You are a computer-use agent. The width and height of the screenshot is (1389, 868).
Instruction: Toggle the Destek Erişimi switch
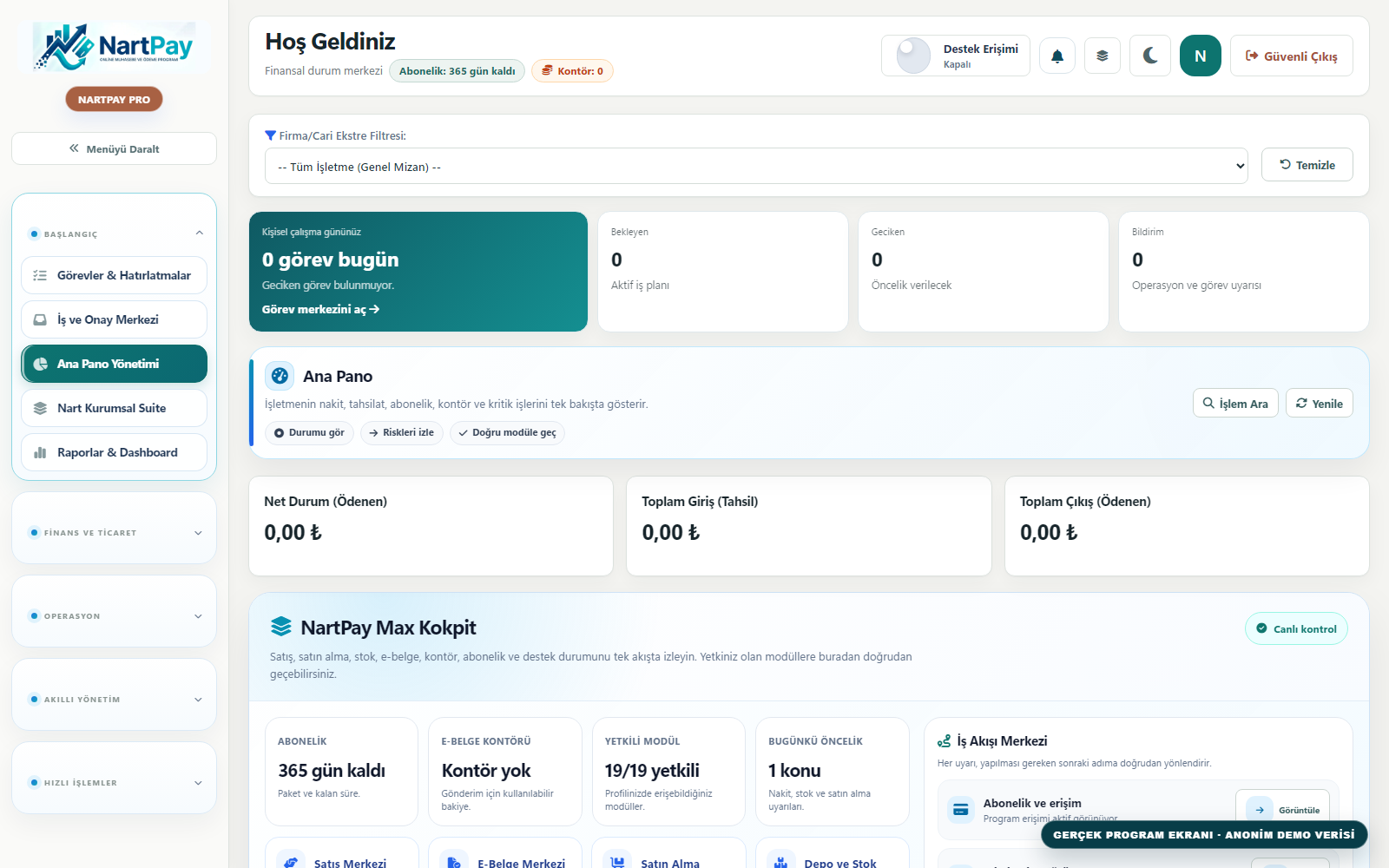tap(913, 56)
